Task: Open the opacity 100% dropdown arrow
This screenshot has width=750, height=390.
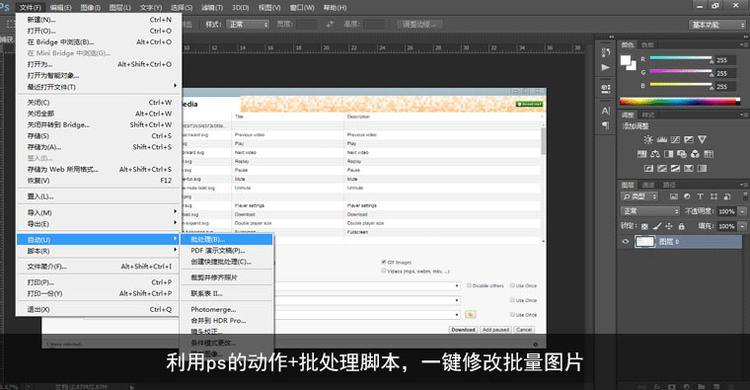Action: tap(742, 211)
